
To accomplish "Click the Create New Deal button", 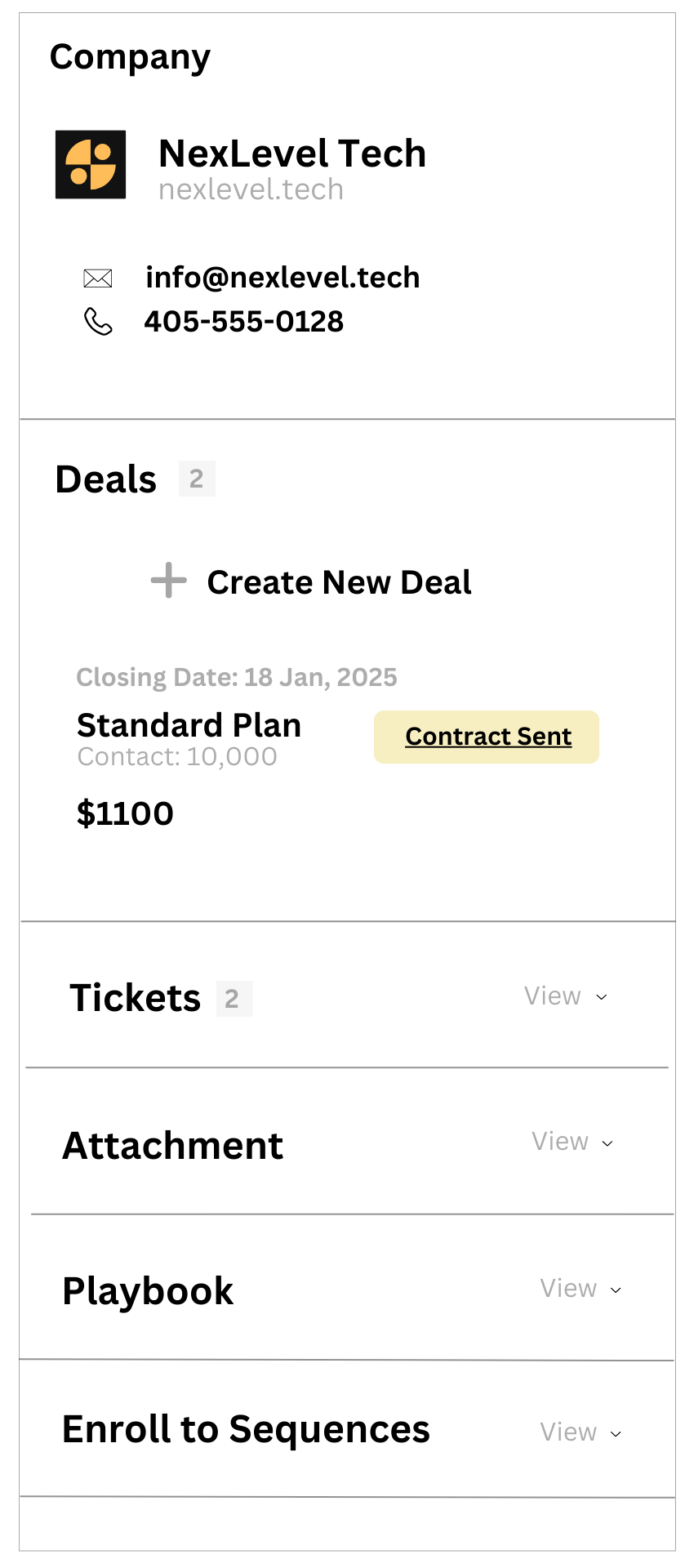I will (339, 582).
